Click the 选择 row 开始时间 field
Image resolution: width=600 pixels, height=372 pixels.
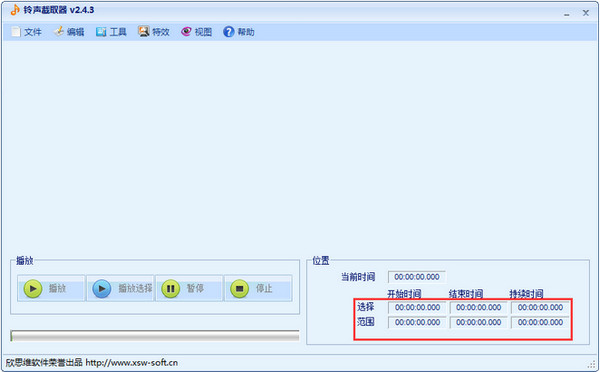pyautogui.click(x=417, y=307)
